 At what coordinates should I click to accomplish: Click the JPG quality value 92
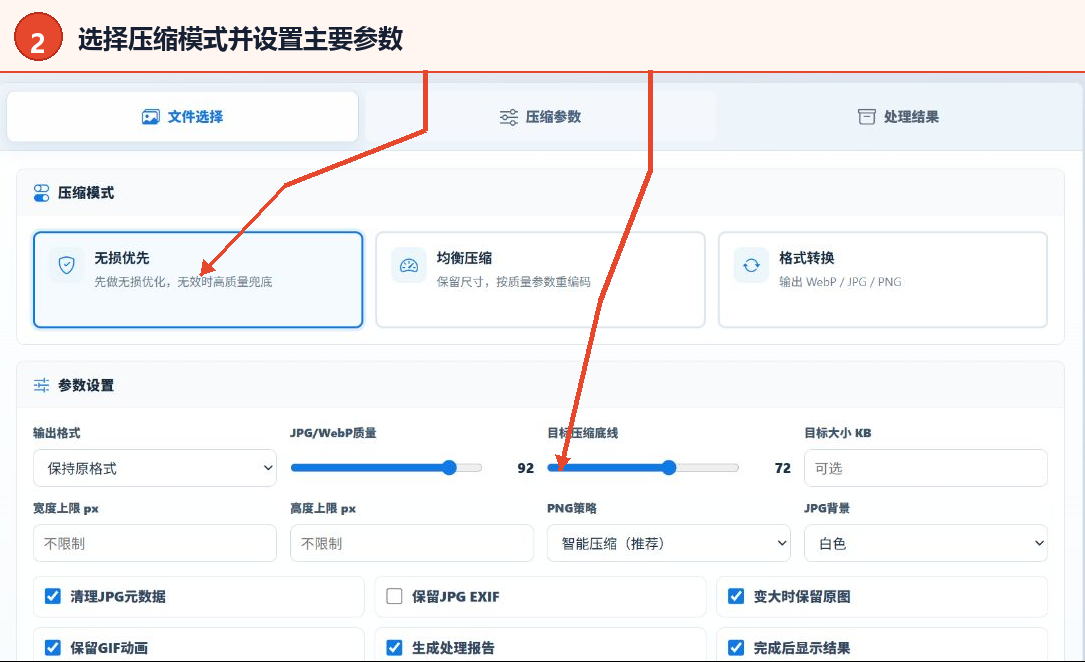click(x=526, y=468)
